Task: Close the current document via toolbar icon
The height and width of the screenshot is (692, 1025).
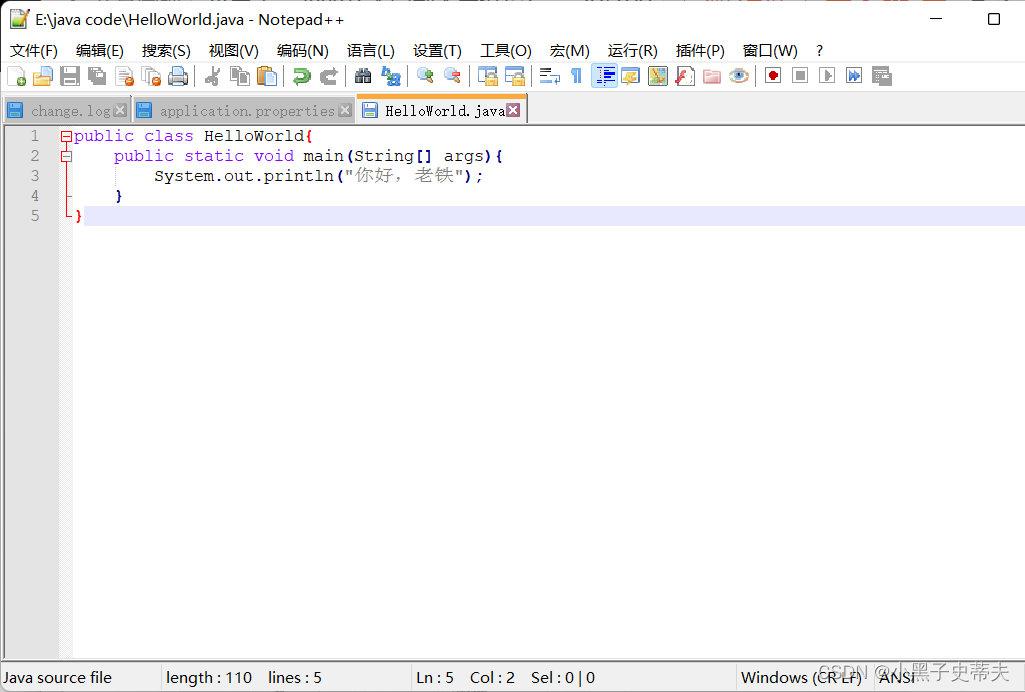Action: coord(124,76)
